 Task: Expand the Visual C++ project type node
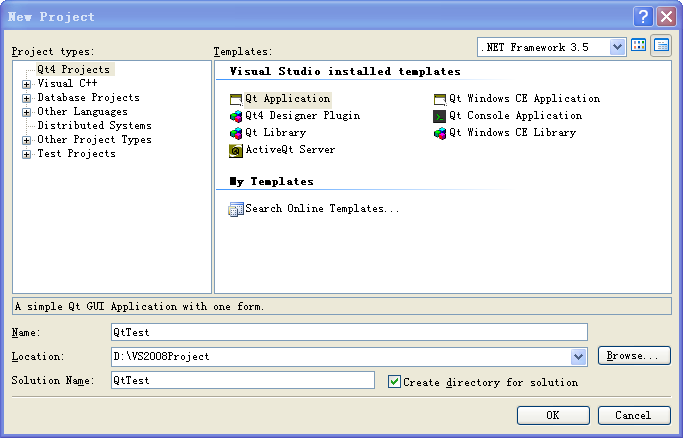coord(27,84)
